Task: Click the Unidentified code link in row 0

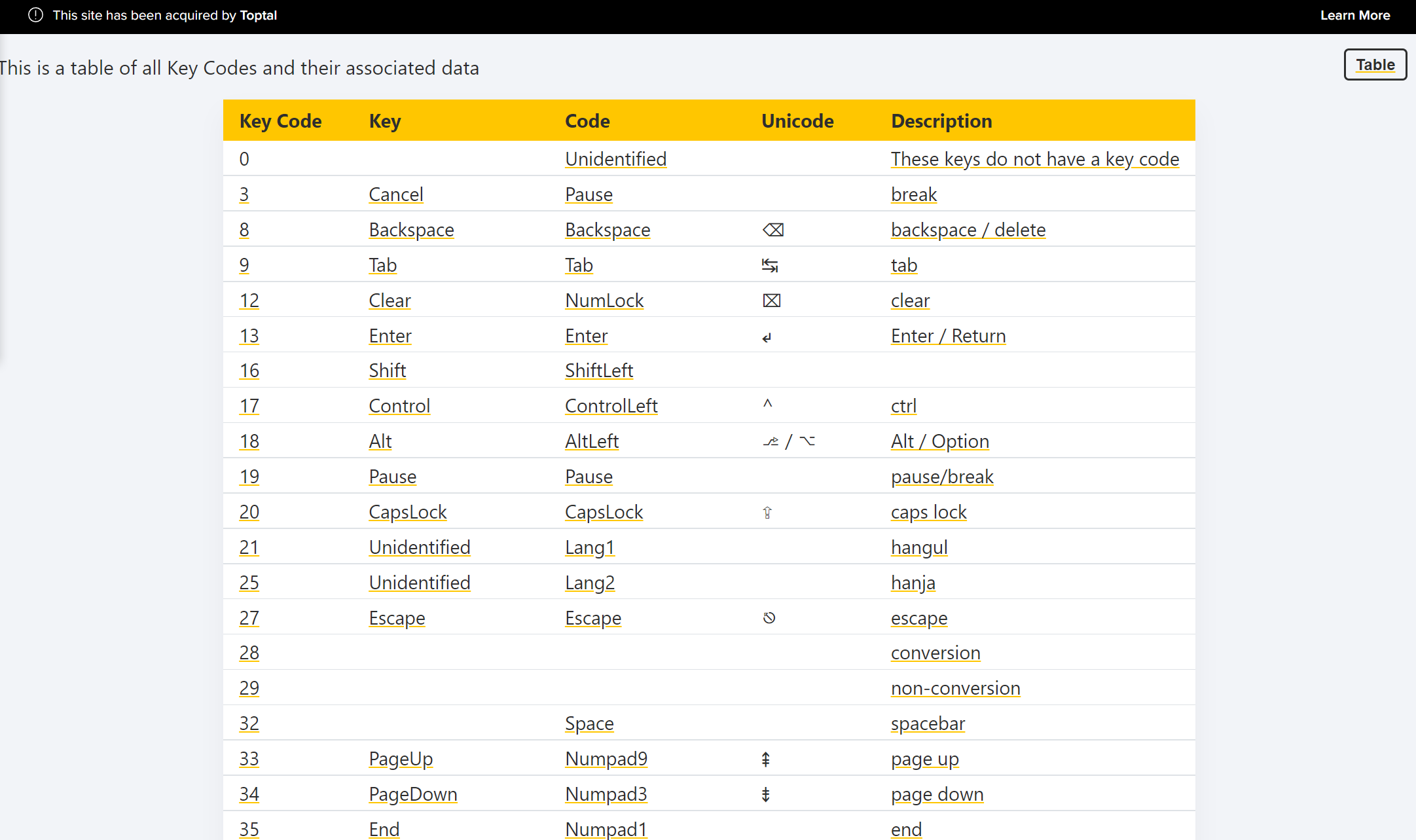Action: click(x=615, y=159)
